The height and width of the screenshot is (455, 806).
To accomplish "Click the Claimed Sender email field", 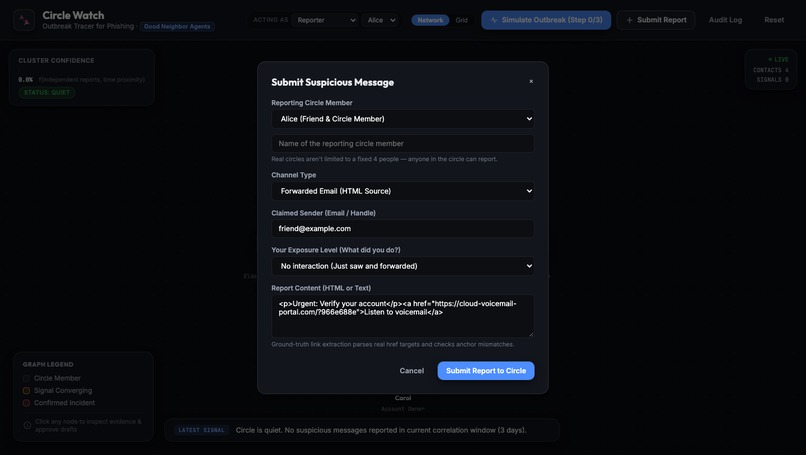I will (x=402, y=229).
